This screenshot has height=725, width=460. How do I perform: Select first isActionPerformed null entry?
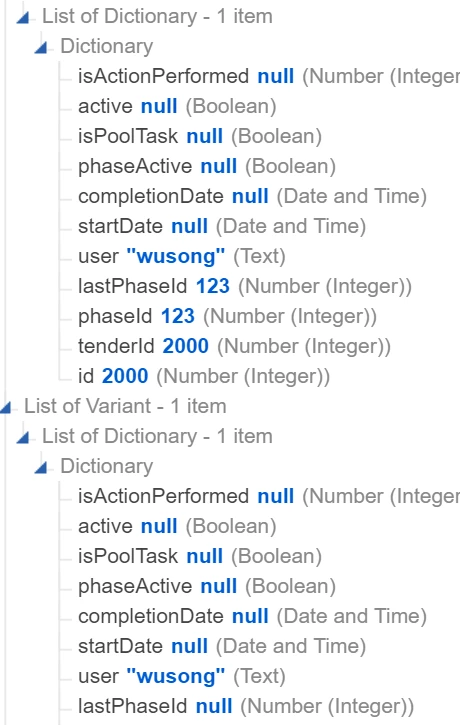click(x=269, y=76)
